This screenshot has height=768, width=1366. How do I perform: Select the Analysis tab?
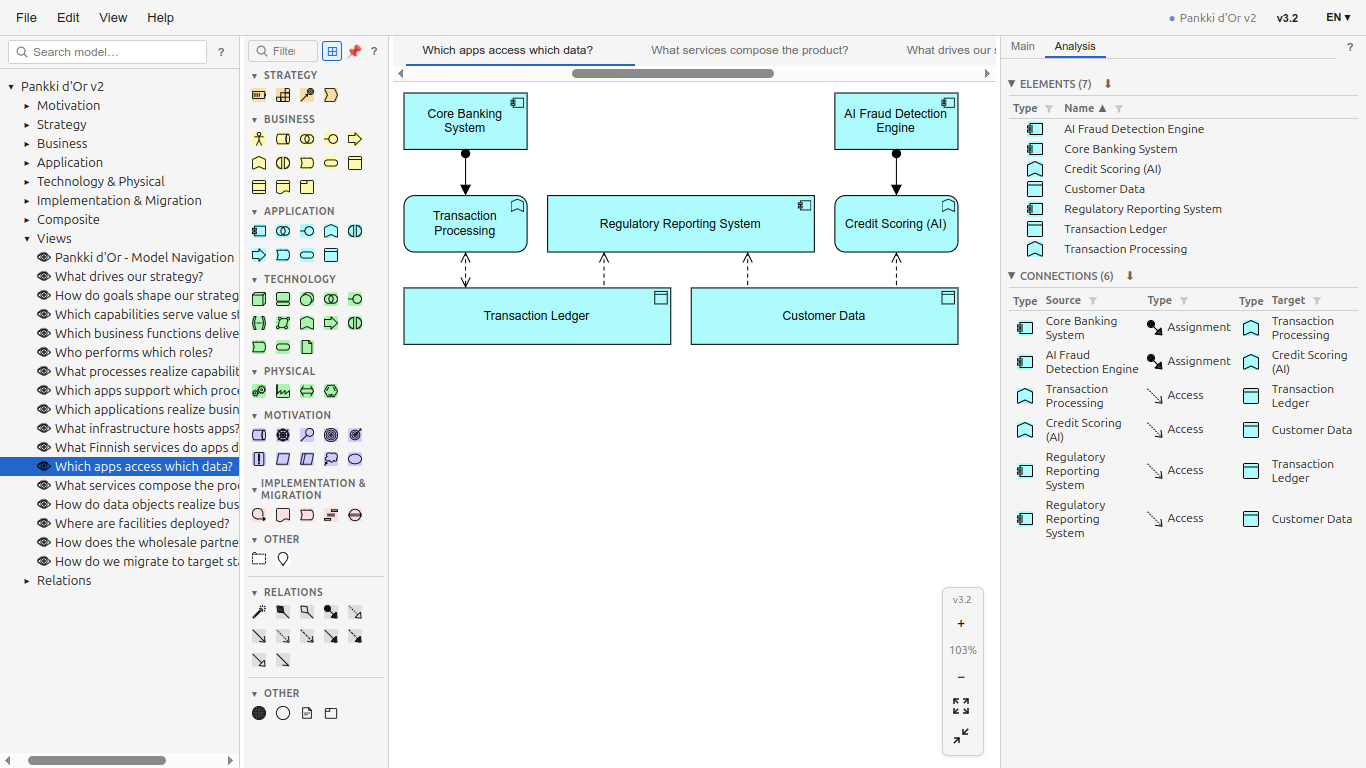[x=1075, y=46]
